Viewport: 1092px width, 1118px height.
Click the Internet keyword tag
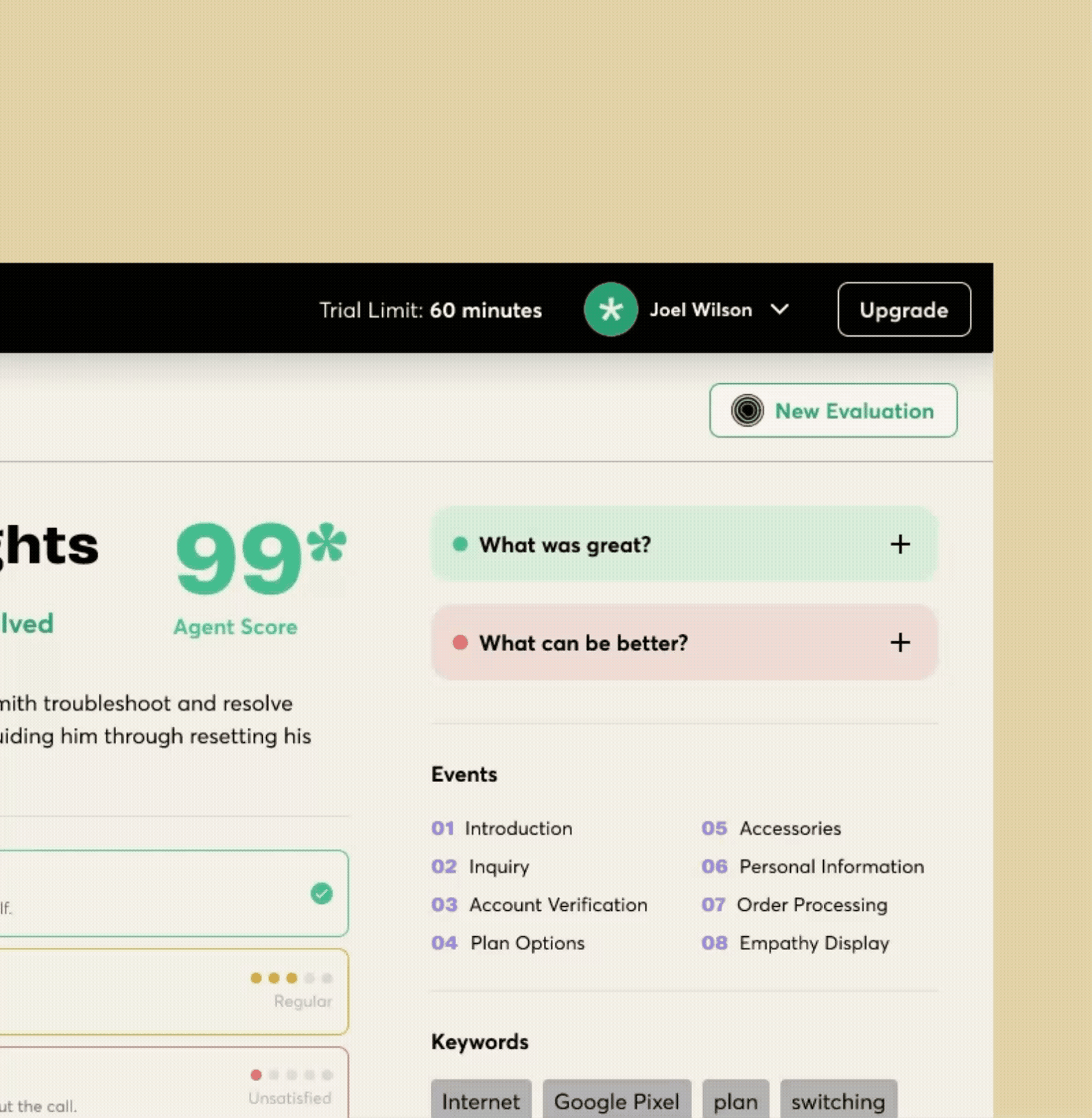[481, 1101]
